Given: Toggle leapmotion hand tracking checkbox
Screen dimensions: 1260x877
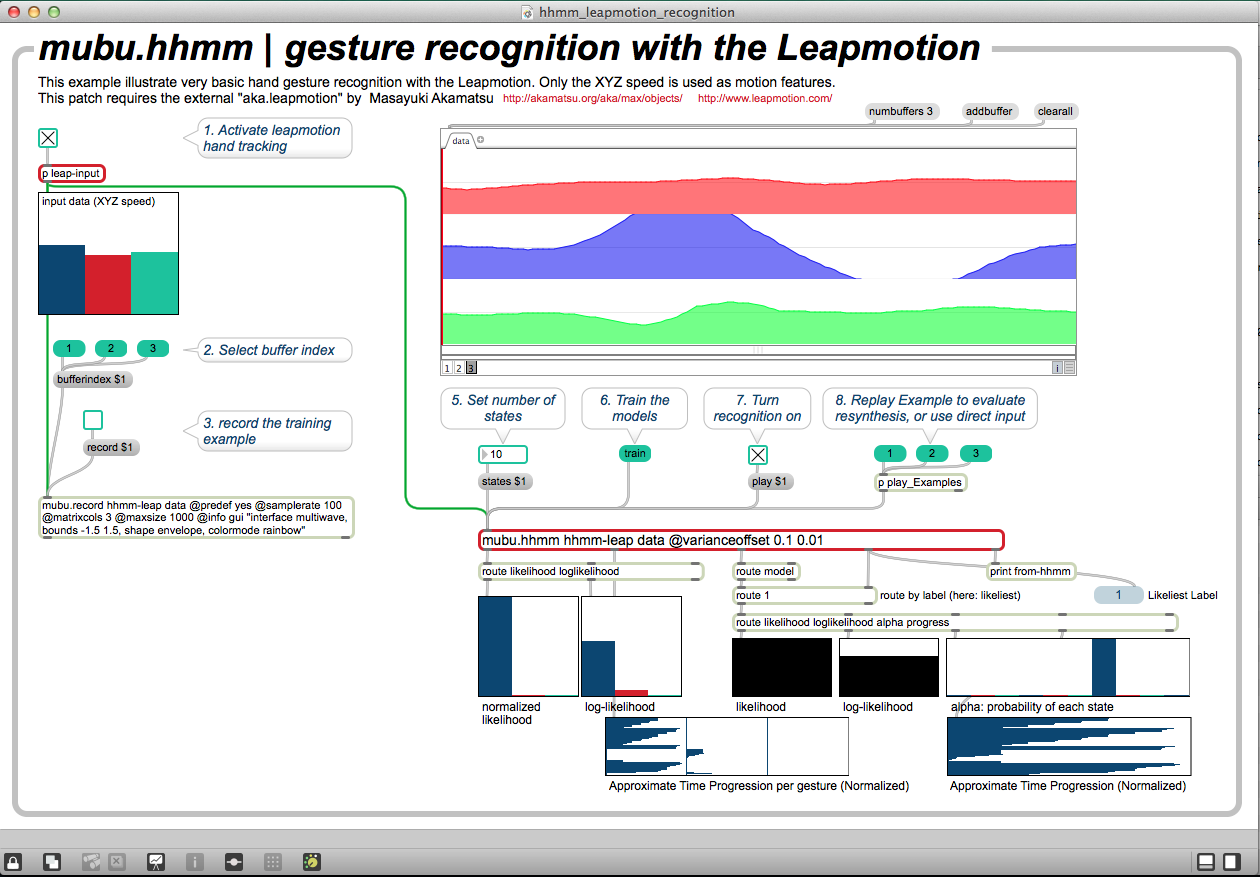Looking at the screenshot, I should pyautogui.click(x=47, y=138).
